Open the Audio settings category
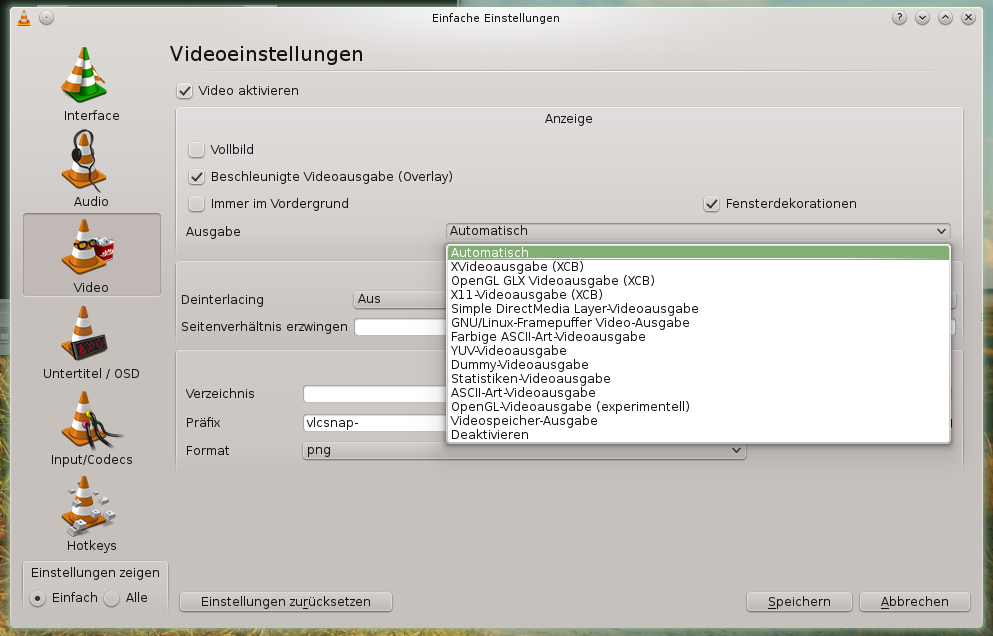Viewport: 993px width, 636px height. 91,170
